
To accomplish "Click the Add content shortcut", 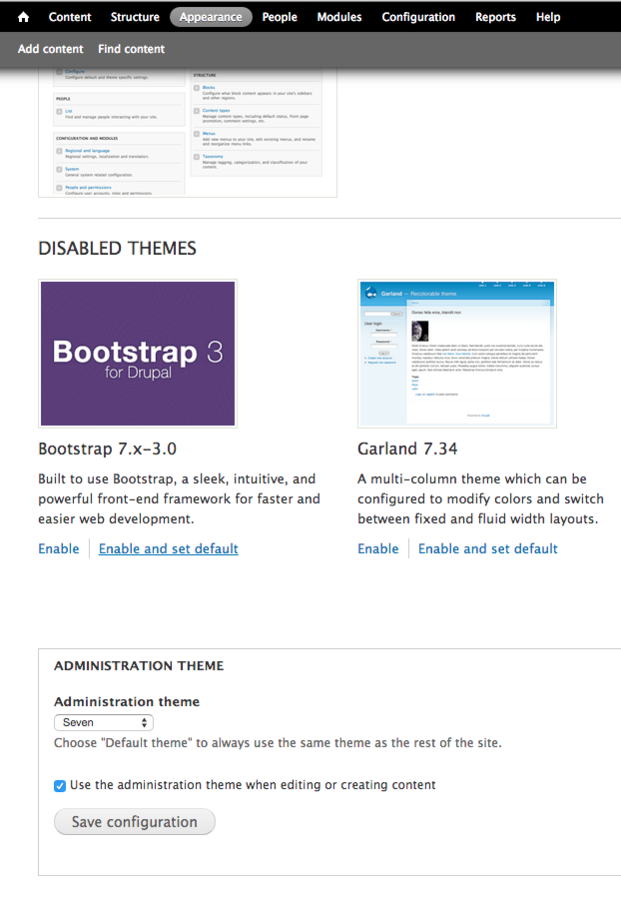I will 51,49.
